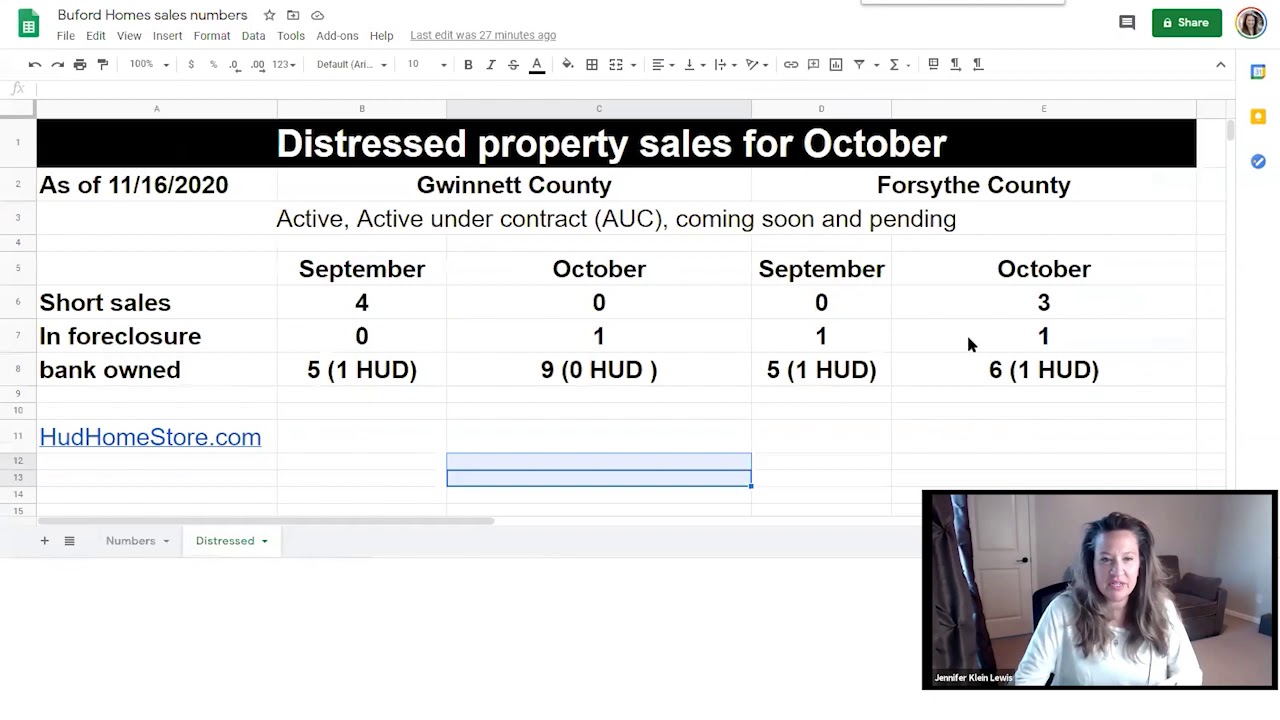Open the All Sheets list icon

coord(69,541)
